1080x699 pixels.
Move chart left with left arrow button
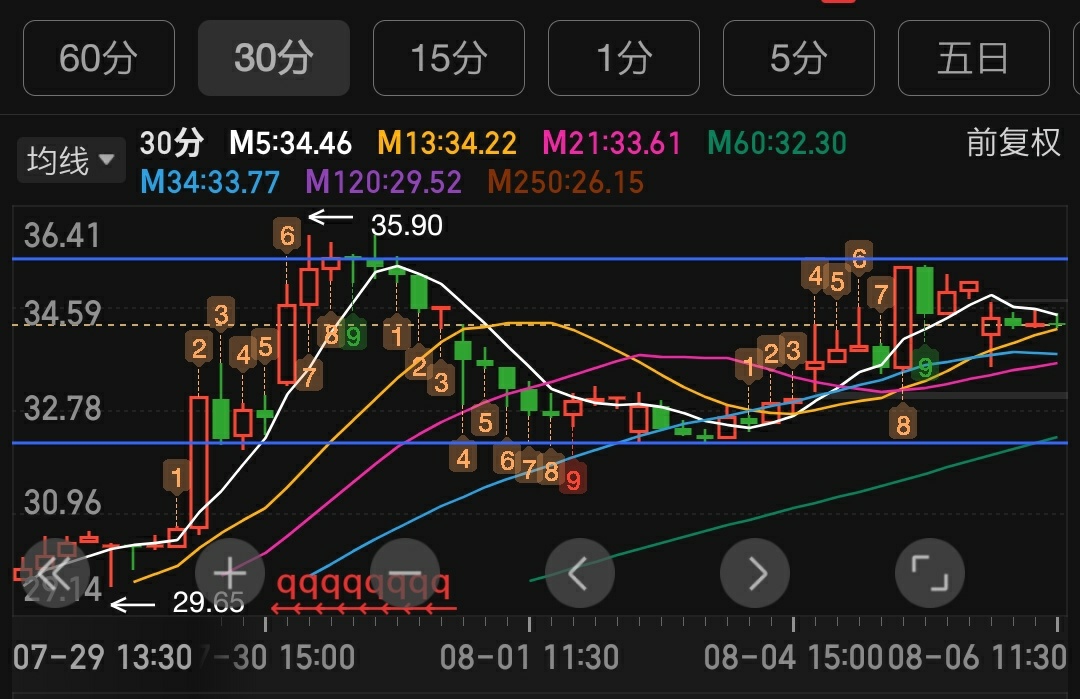579,573
